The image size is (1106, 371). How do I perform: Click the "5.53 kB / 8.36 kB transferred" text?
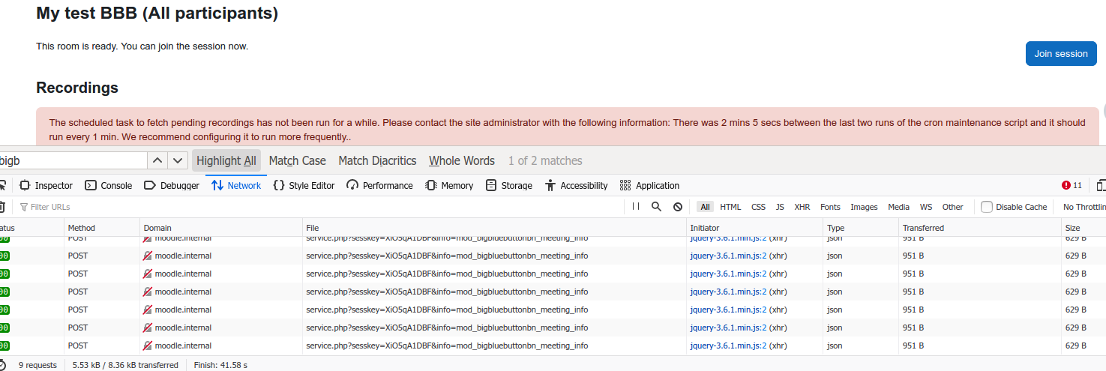point(125,365)
